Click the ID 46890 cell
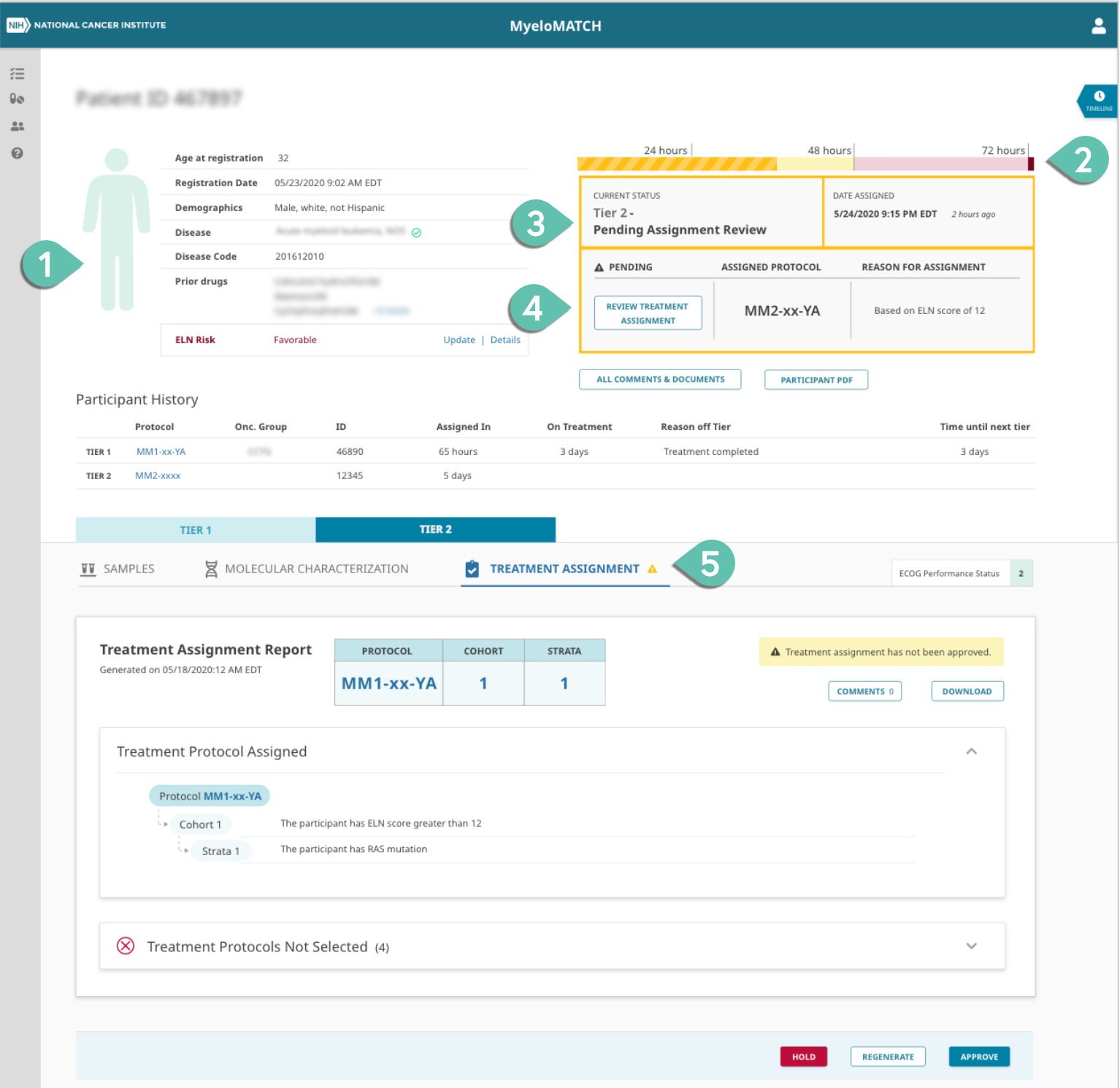The width and height of the screenshot is (1120, 1088). 350,452
